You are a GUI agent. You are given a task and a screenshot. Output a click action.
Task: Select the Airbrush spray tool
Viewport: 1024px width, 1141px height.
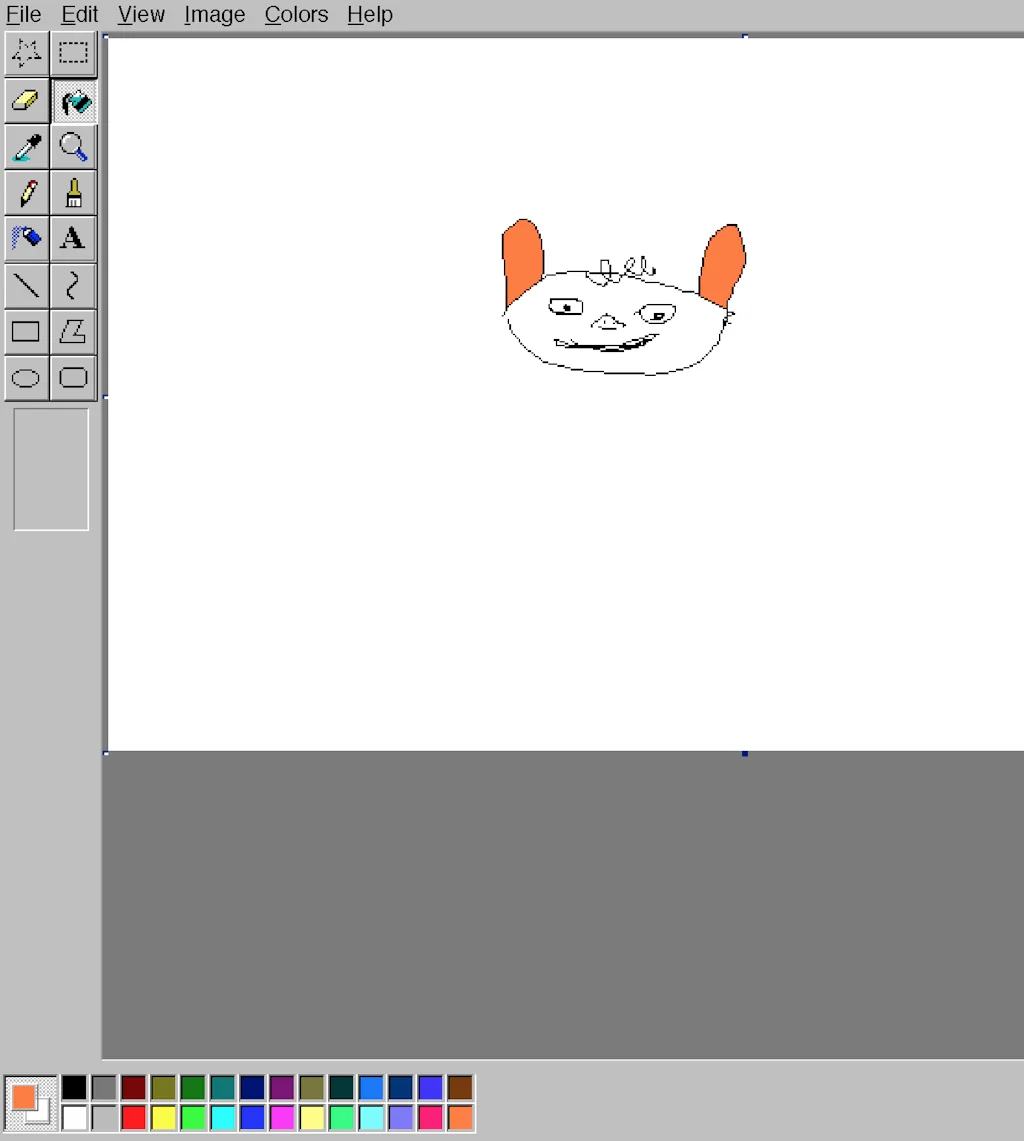(x=26, y=238)
